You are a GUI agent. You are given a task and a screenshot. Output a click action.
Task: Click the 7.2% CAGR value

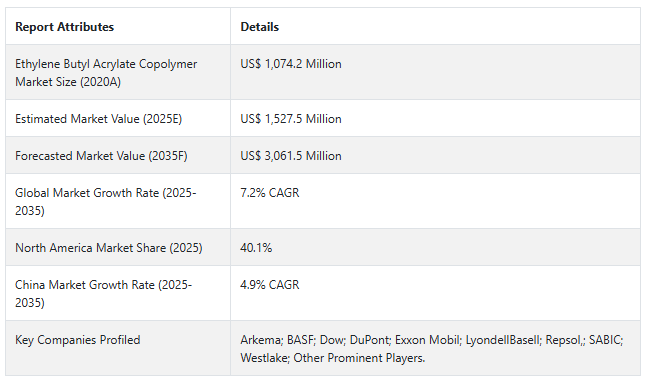pos(270,192)
